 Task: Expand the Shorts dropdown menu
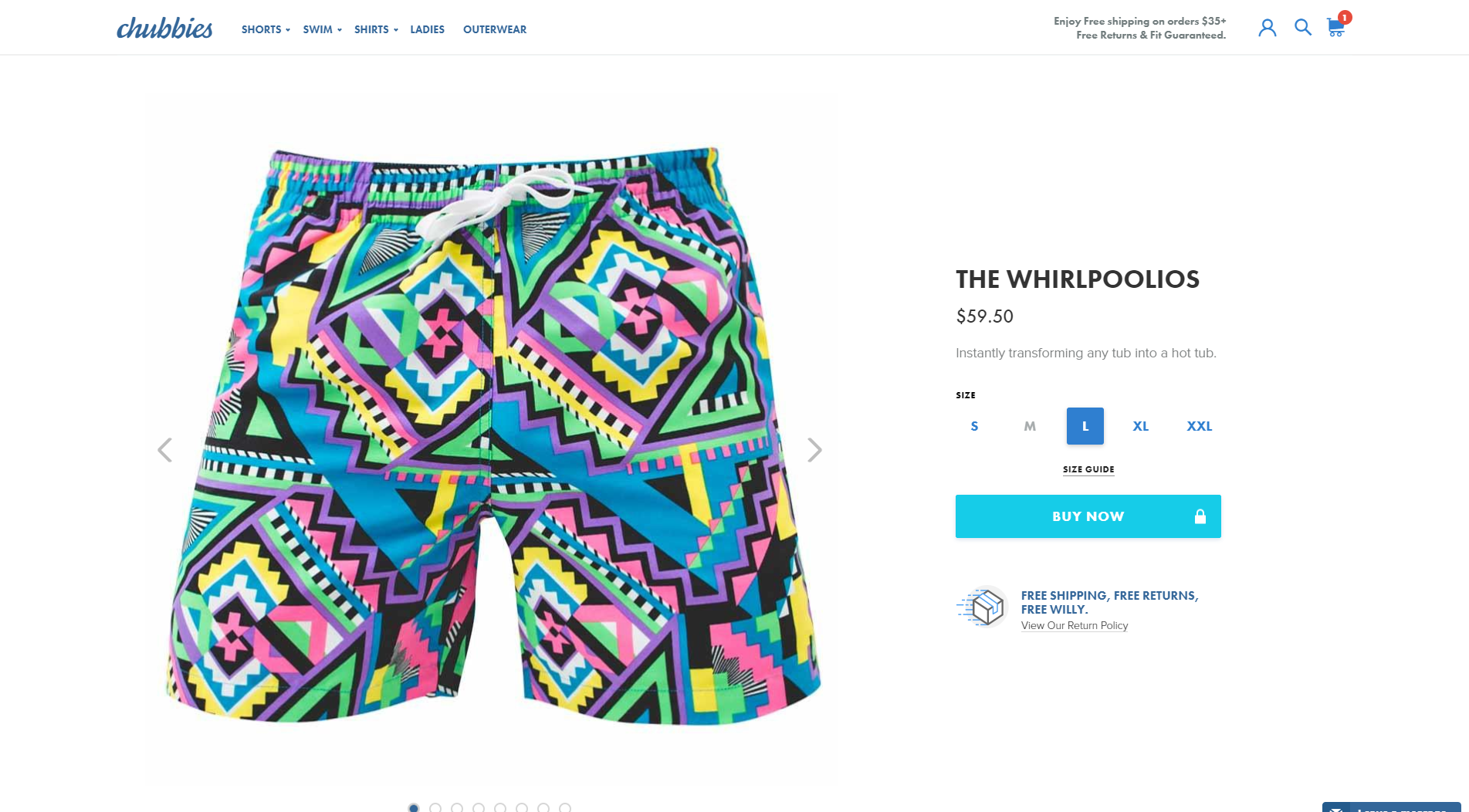(x=266, y=29)
